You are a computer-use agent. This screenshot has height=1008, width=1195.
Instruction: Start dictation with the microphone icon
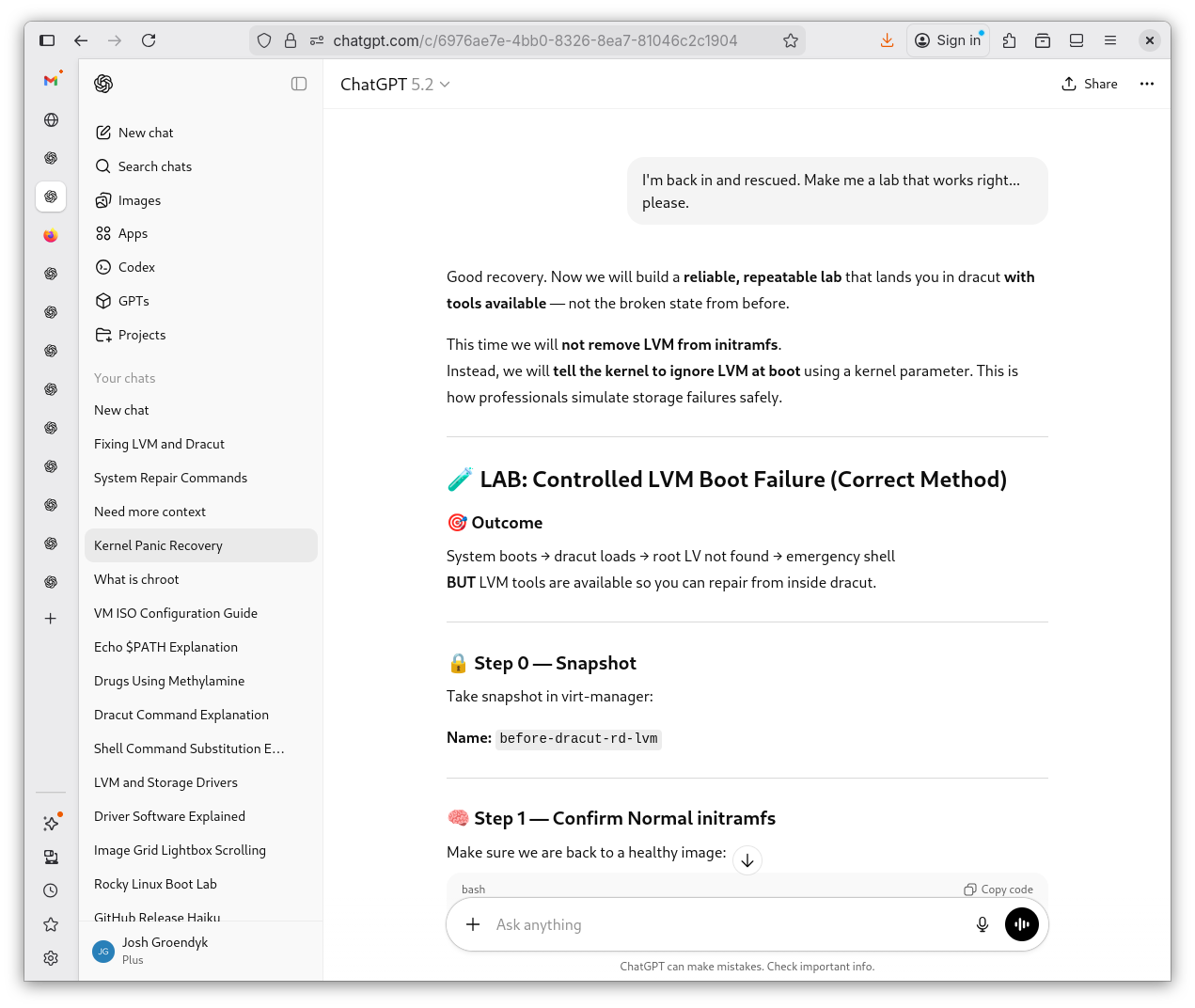tap(983, 925)
